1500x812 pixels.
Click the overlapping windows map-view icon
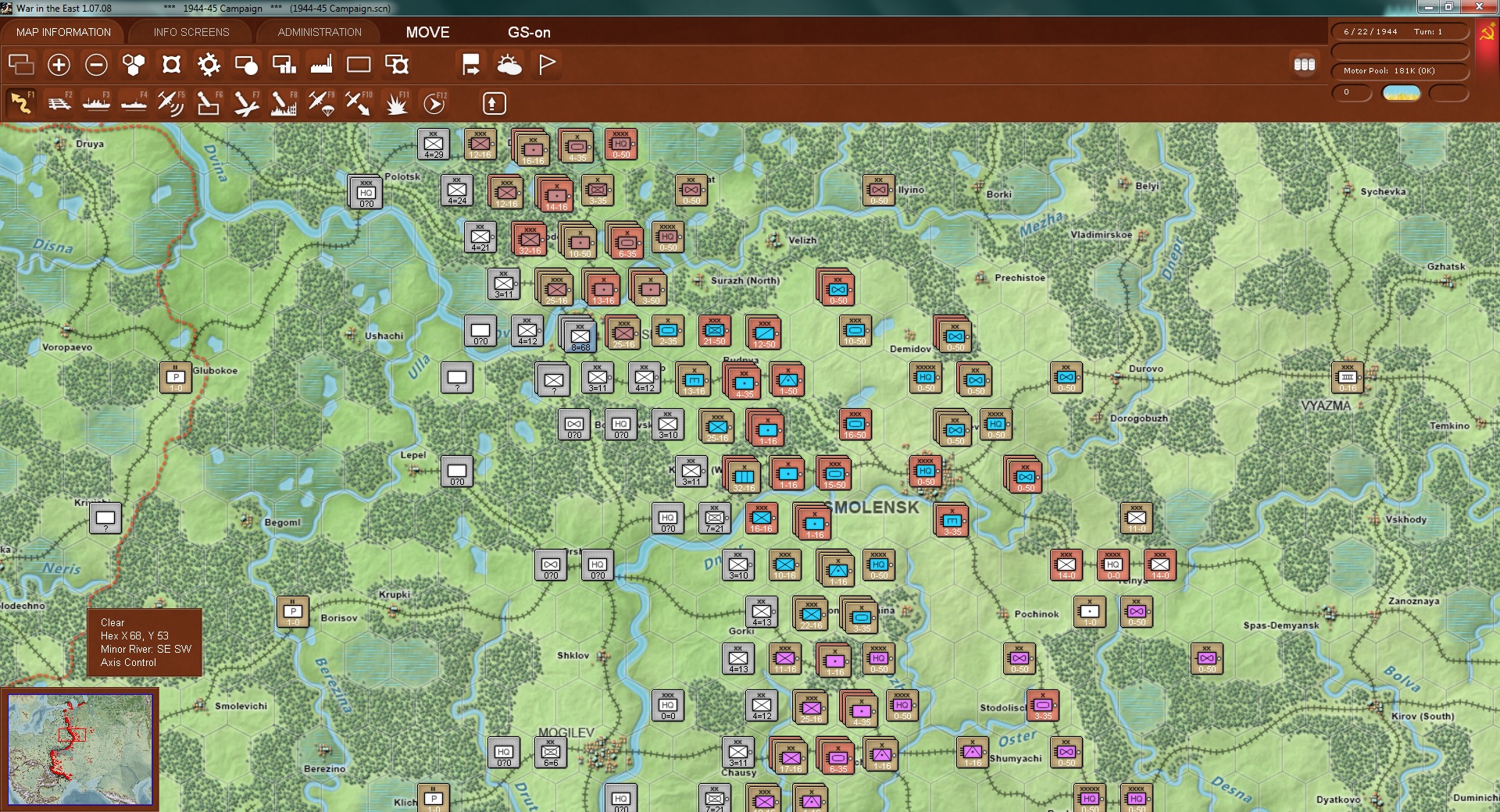point(21,64)
